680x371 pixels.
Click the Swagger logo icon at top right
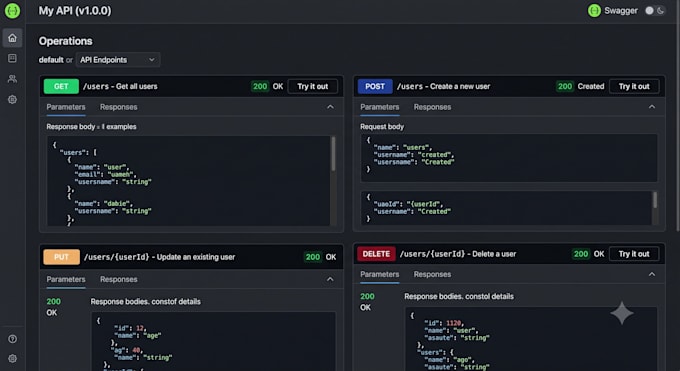[594, 10]
